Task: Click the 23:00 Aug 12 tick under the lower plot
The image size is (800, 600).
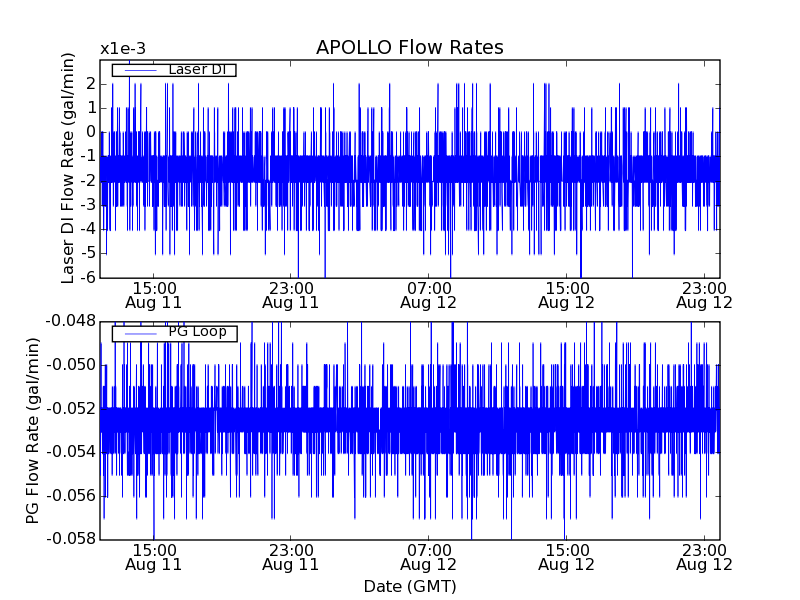Action: [704, 557]
